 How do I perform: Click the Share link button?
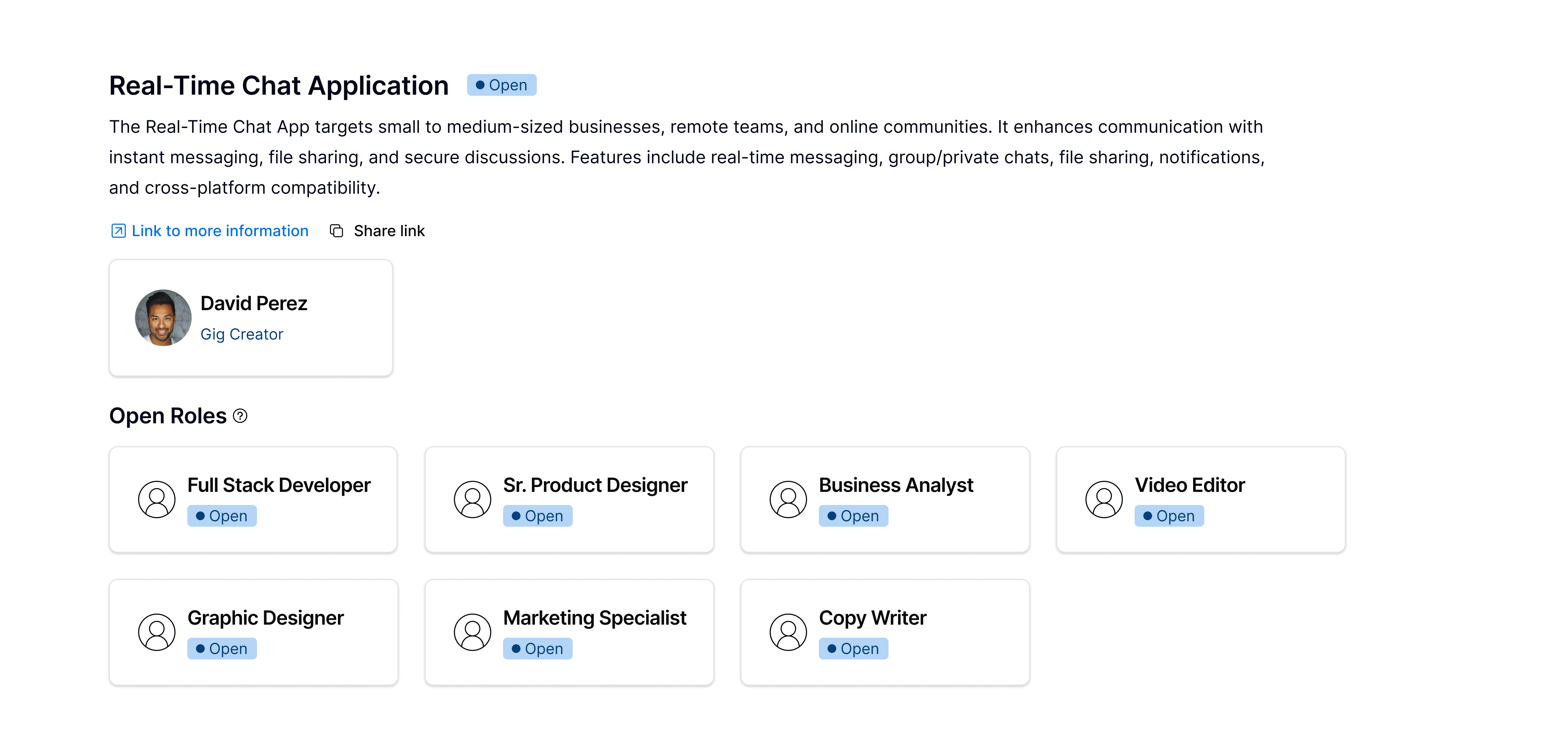coord(377,231)
